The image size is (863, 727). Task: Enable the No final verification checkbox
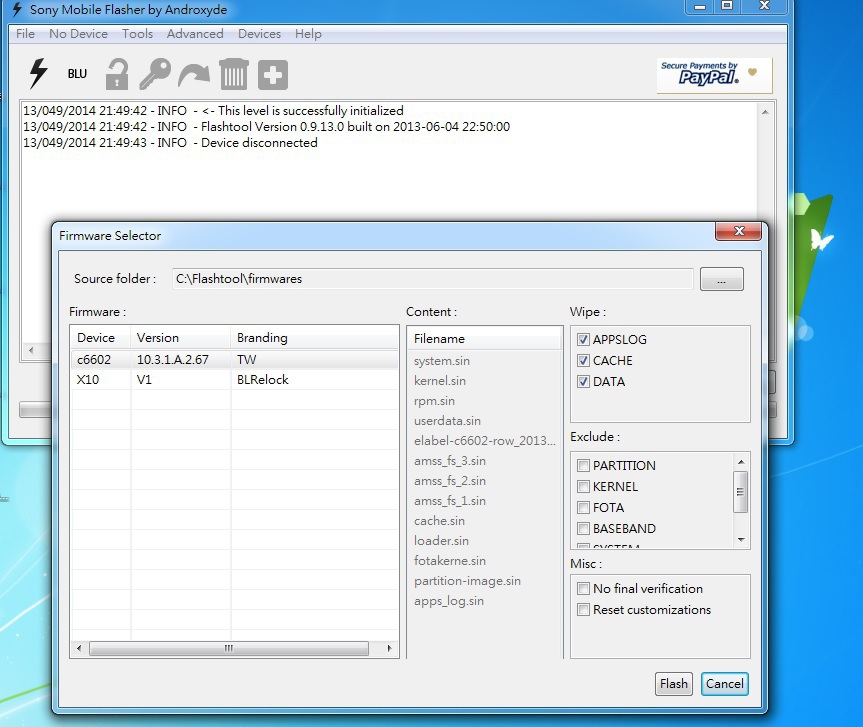[584, 589]
